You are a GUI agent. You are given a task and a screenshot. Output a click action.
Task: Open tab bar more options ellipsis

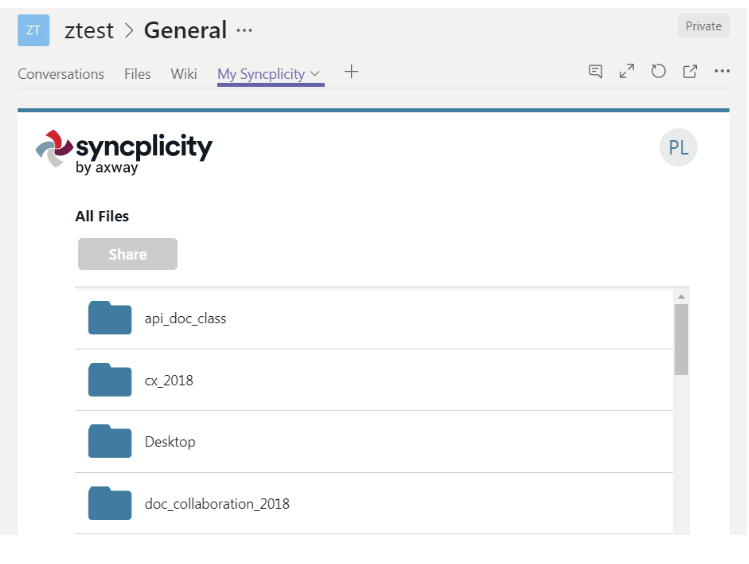pos(722,71)
